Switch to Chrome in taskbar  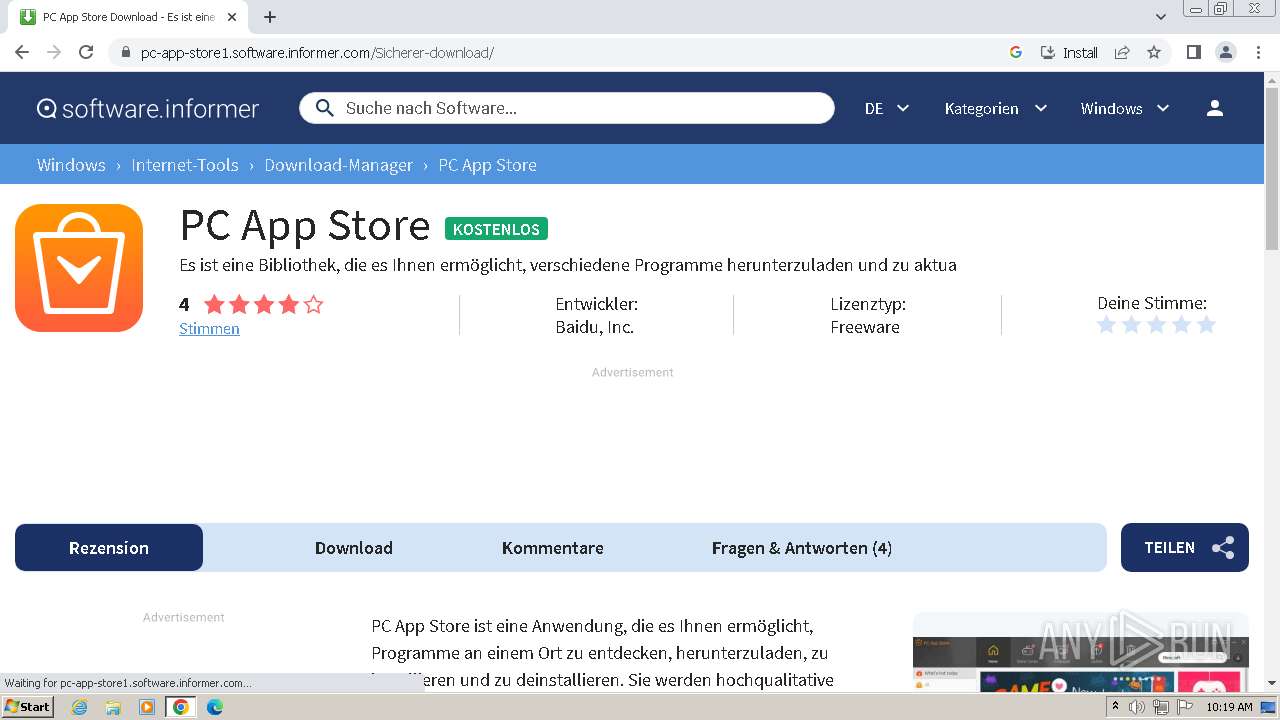[x=180, y=707]
